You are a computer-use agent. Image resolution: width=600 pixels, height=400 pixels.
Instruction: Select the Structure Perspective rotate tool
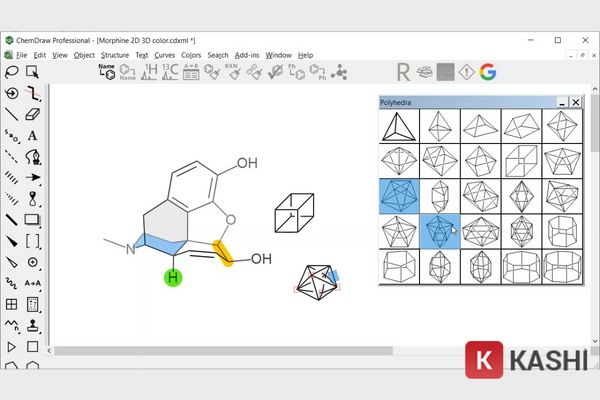[x=11, y=93]
